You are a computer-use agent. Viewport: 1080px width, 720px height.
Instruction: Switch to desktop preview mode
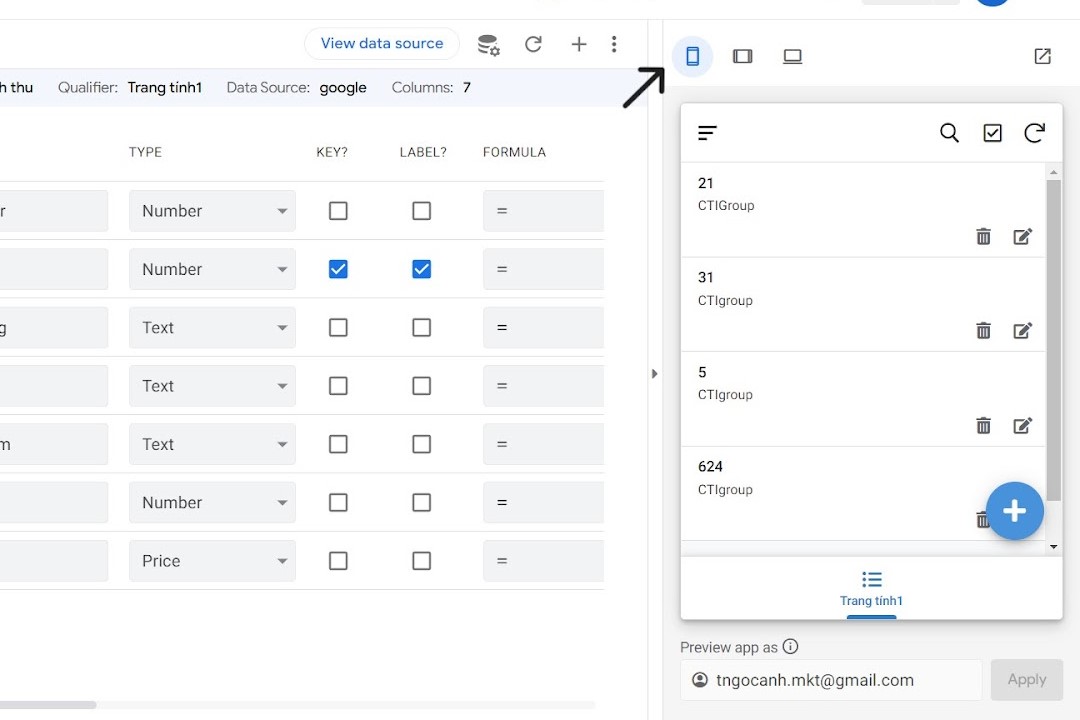click(x=793, y=56)
